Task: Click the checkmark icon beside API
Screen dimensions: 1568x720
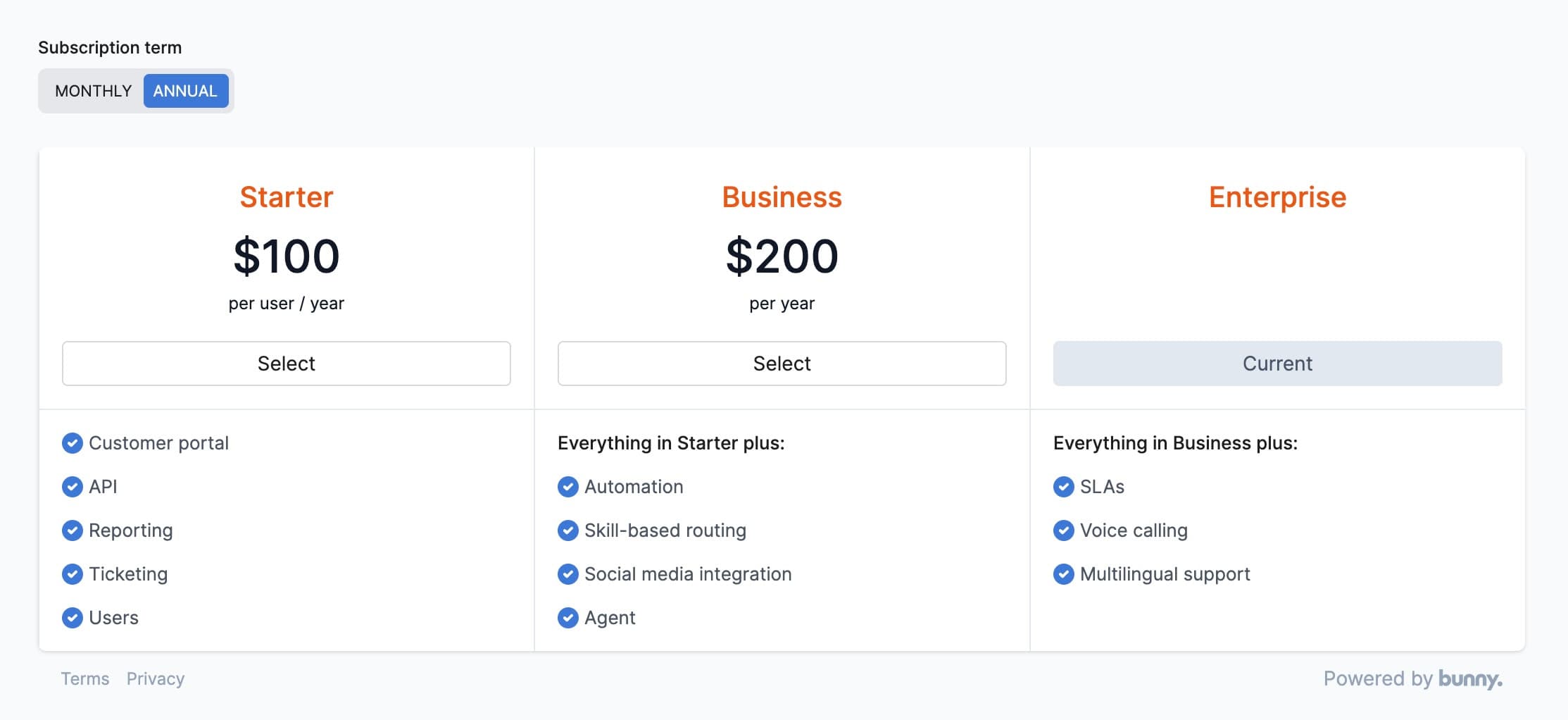Action: pyautogui.click(x=73, y=487)
